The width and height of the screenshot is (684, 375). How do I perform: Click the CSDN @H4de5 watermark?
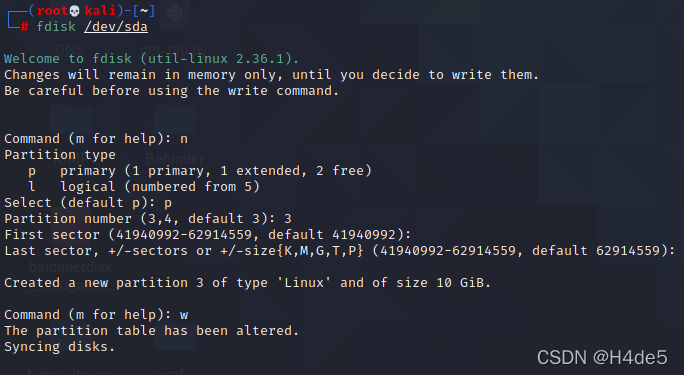click(x=602, y=358)
